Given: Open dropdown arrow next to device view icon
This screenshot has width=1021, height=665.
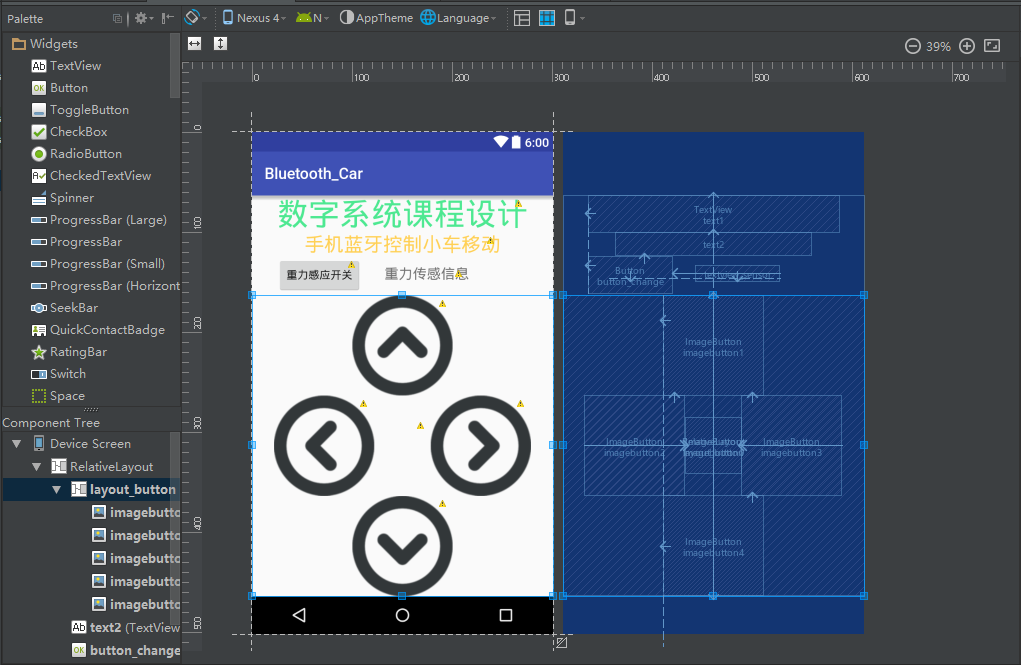Looking at the screenshot, I should tap(582, 18).
